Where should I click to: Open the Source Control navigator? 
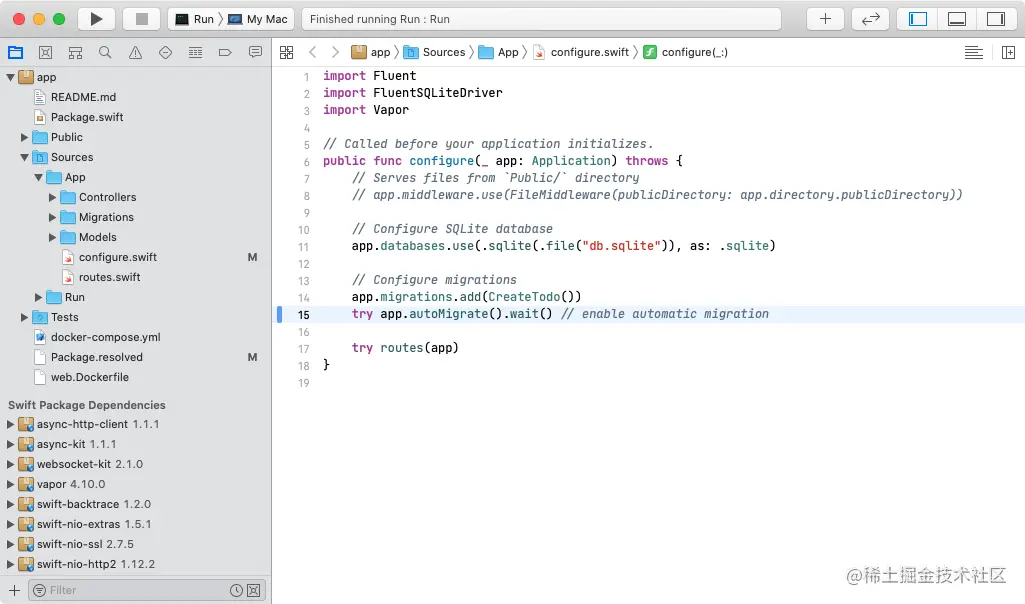45,52
